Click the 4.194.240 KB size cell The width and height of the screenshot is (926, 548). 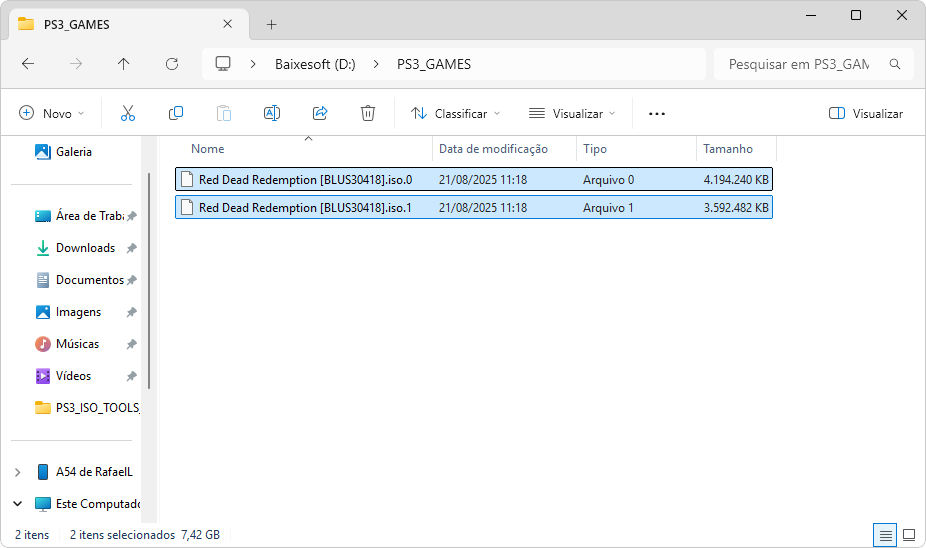coord(736,180)
